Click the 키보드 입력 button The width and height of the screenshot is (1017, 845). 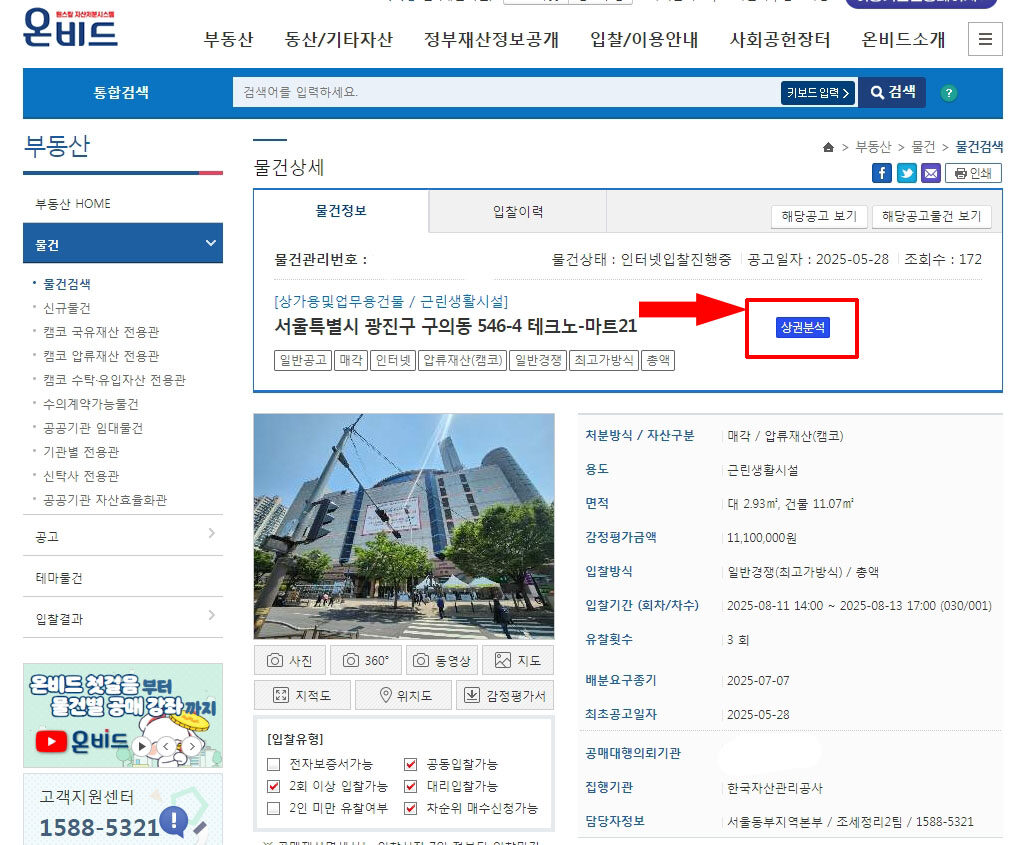tap(819, 93)
